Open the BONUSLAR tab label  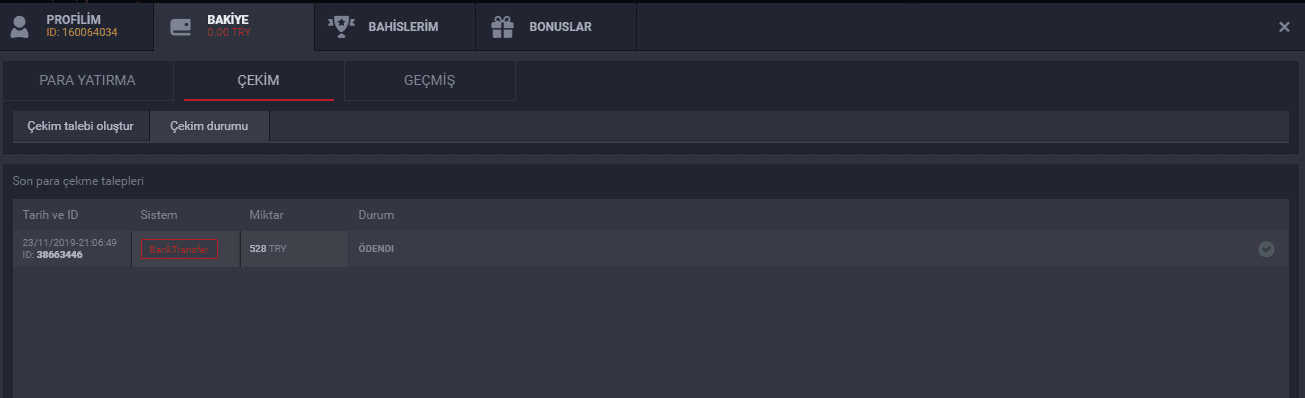click(x=560, y=27)
